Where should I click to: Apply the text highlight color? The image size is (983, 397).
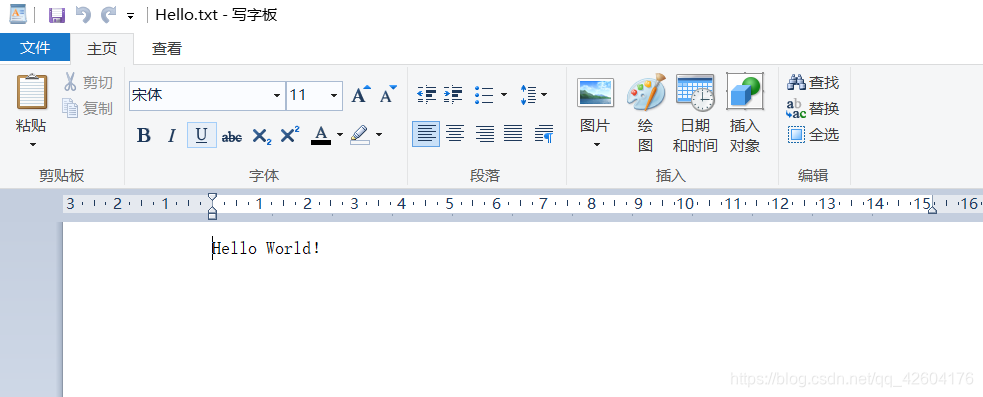pyautogui.click(x=360, y=135)
